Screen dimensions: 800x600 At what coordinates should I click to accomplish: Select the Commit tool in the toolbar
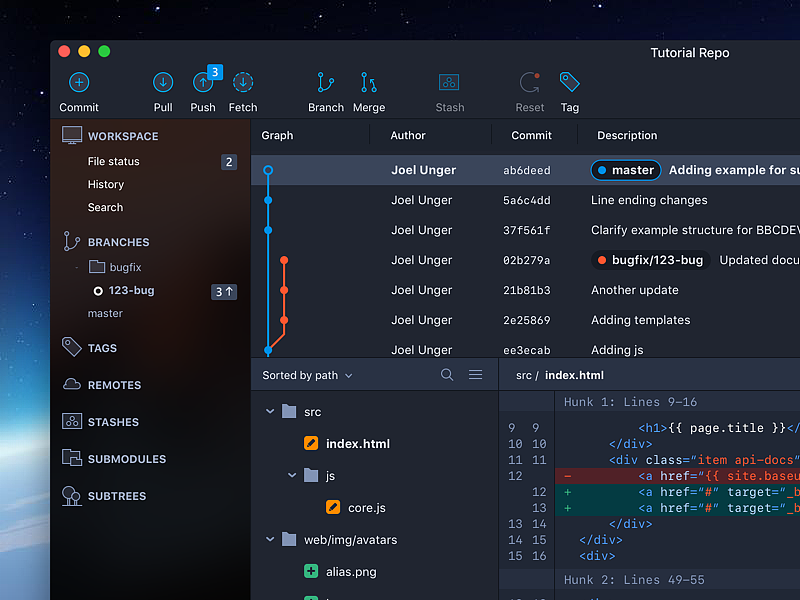79,84
